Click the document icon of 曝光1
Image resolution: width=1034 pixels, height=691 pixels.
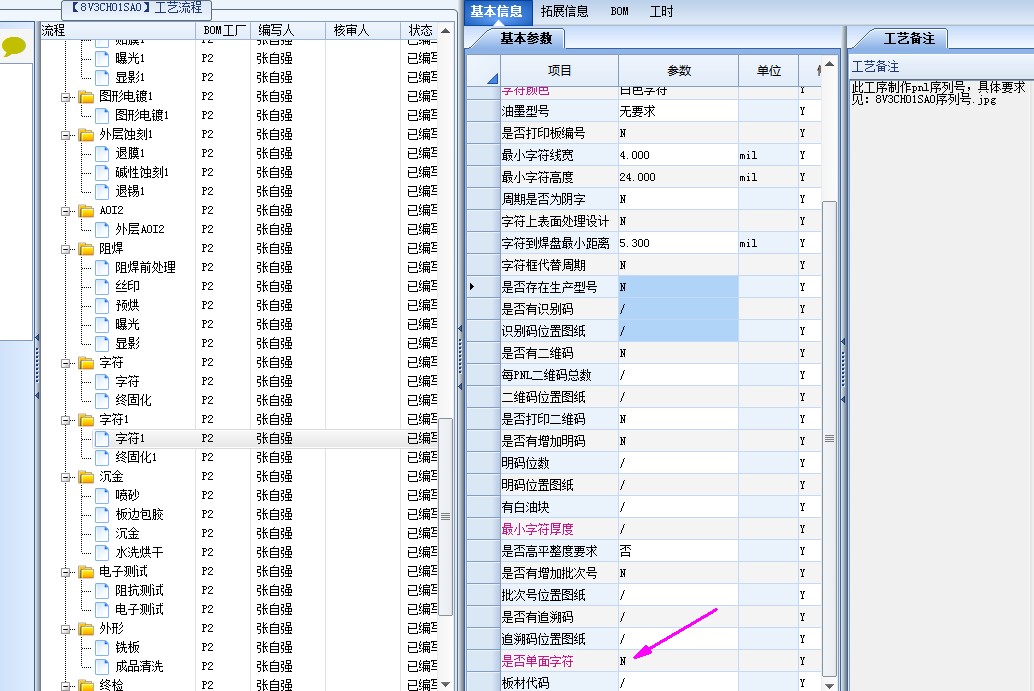(x=102, y=59)
